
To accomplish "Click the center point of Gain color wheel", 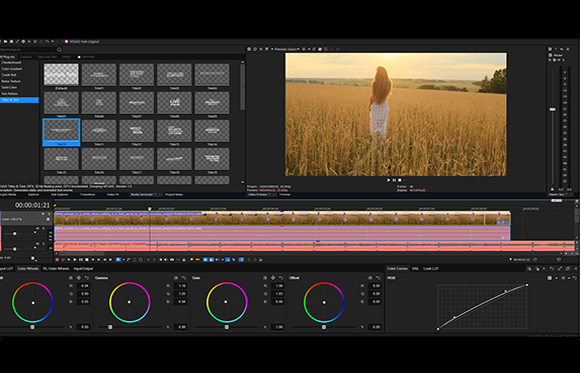I will coord(226,302).
